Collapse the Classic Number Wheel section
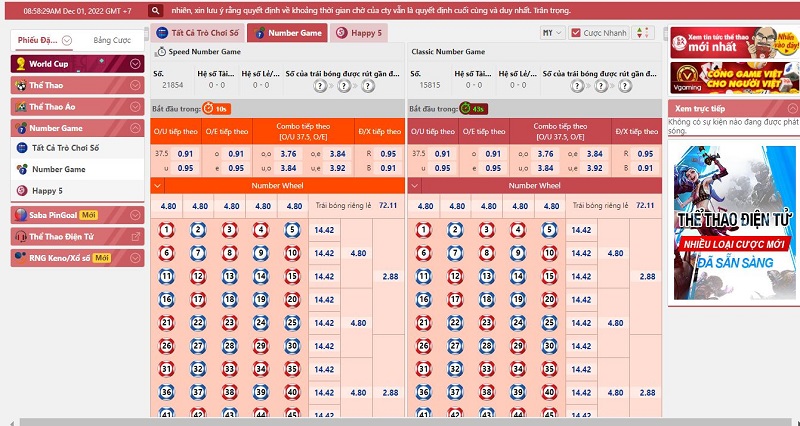 [414, 186]
